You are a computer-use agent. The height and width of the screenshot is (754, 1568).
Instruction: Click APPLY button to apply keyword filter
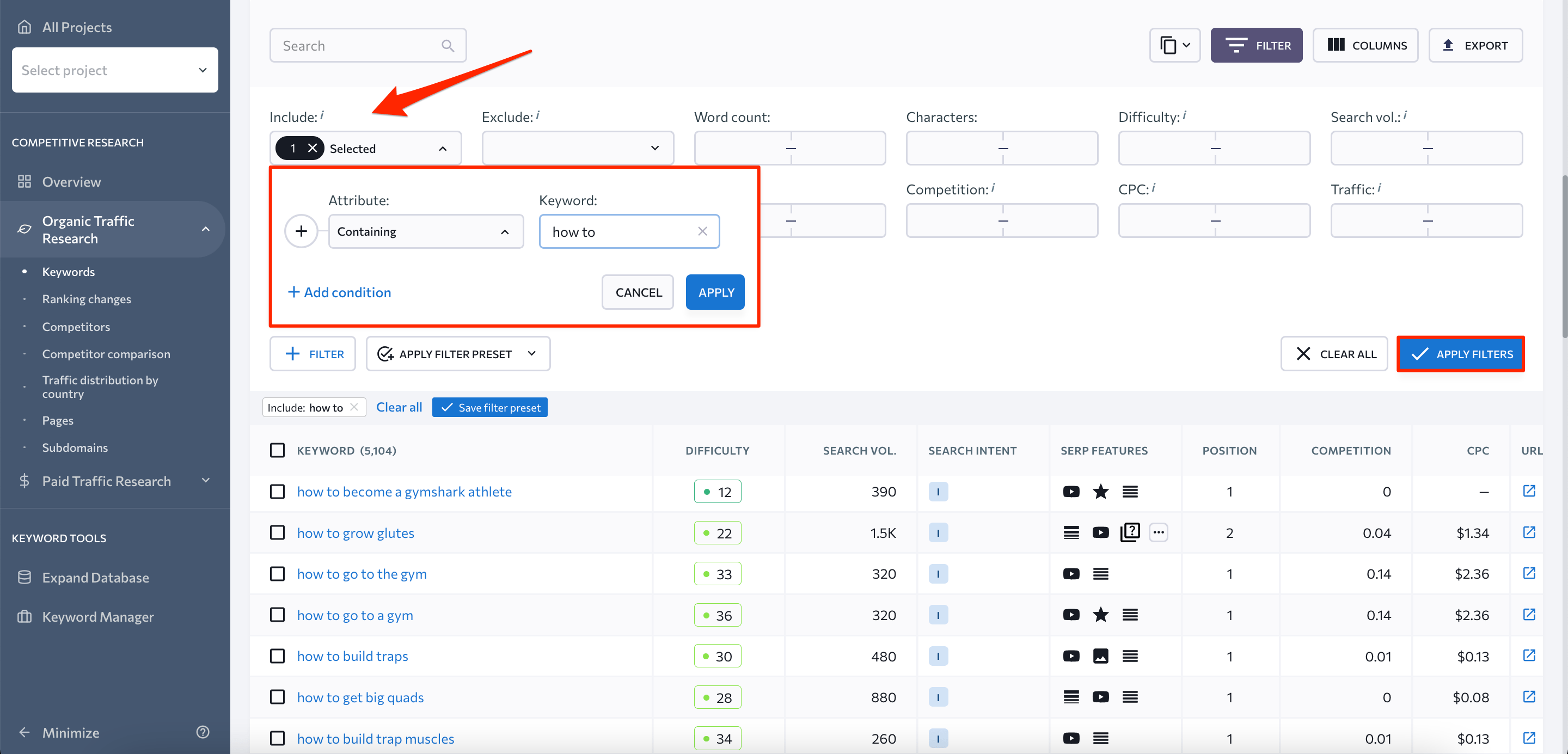(x=716, y=291)
